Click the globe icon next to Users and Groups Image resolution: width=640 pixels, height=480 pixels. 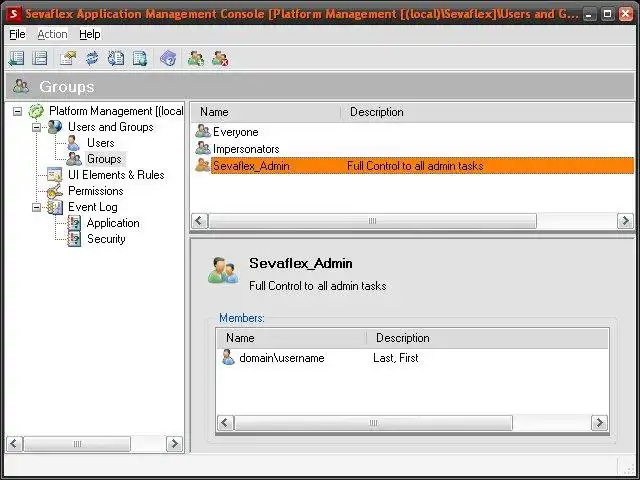point(55,127)
